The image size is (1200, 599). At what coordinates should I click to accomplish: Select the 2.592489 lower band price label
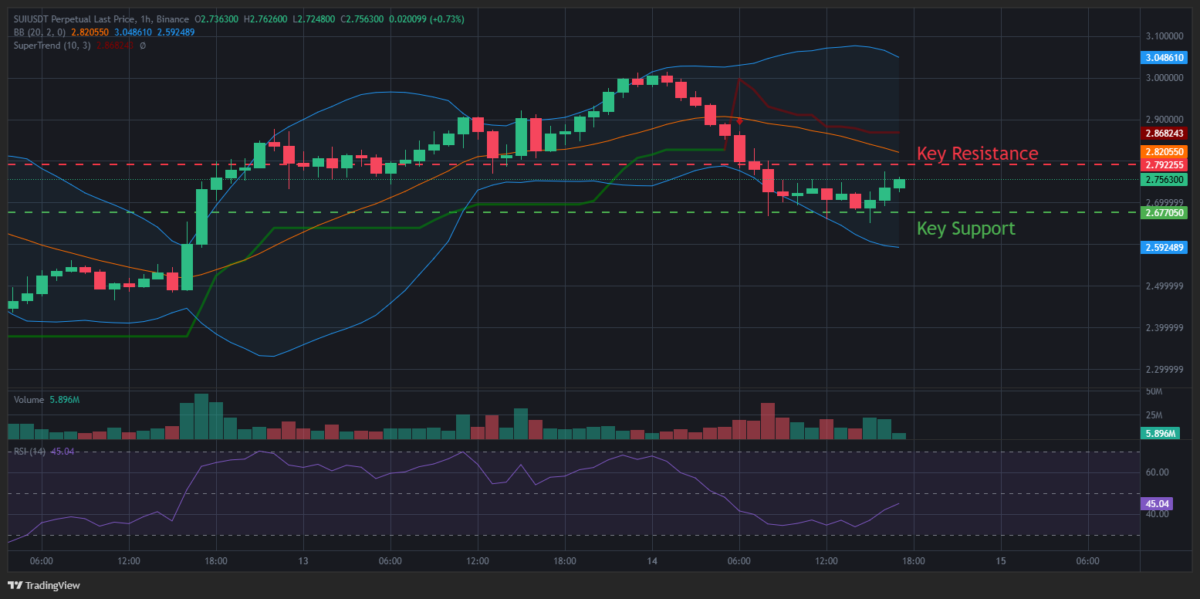[x=1163, y=248]
